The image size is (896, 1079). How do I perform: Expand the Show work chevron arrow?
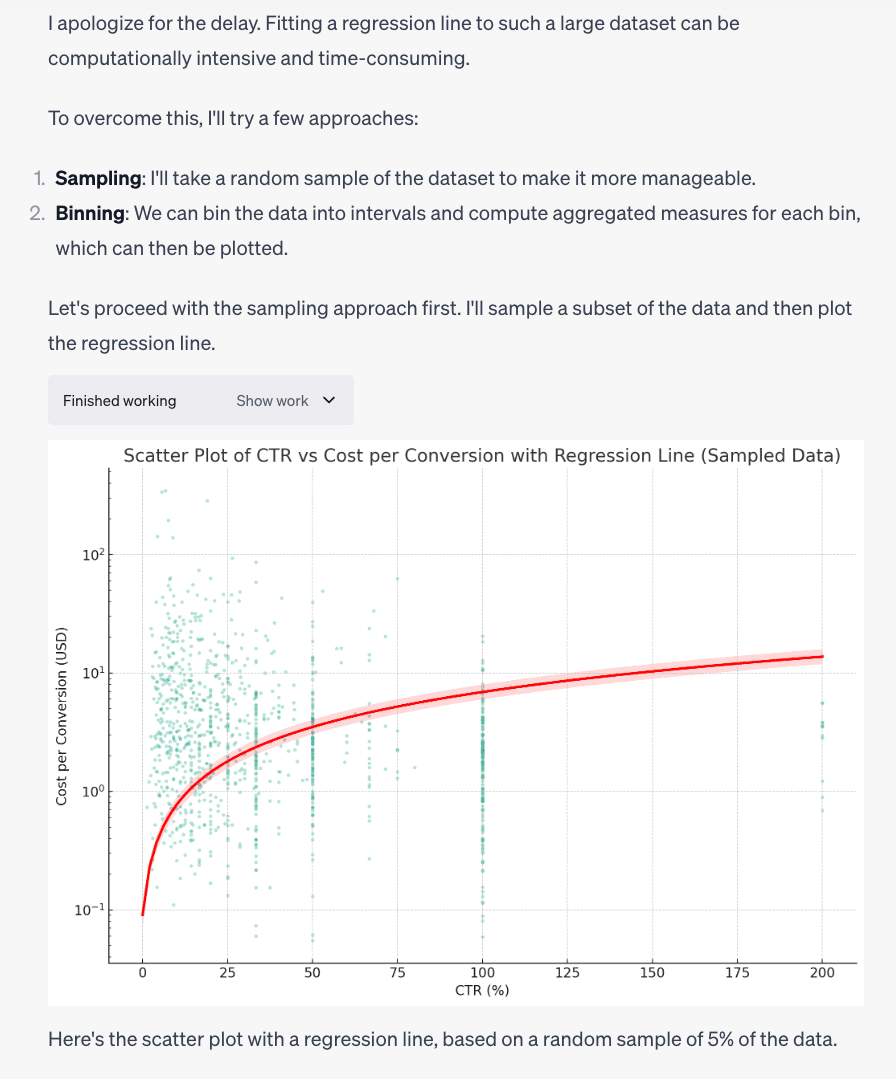[330, 401]
